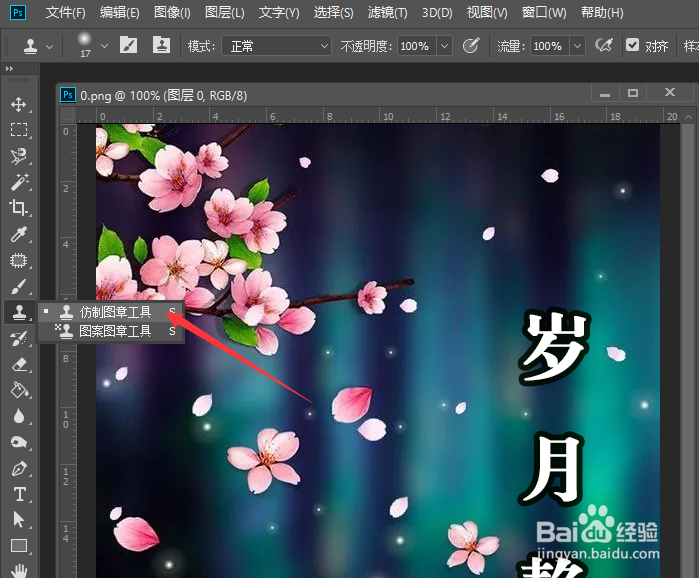Select the Rectangle shape tool
The image size is (699, 578).
pyautogui.click(x=18, y=545)
